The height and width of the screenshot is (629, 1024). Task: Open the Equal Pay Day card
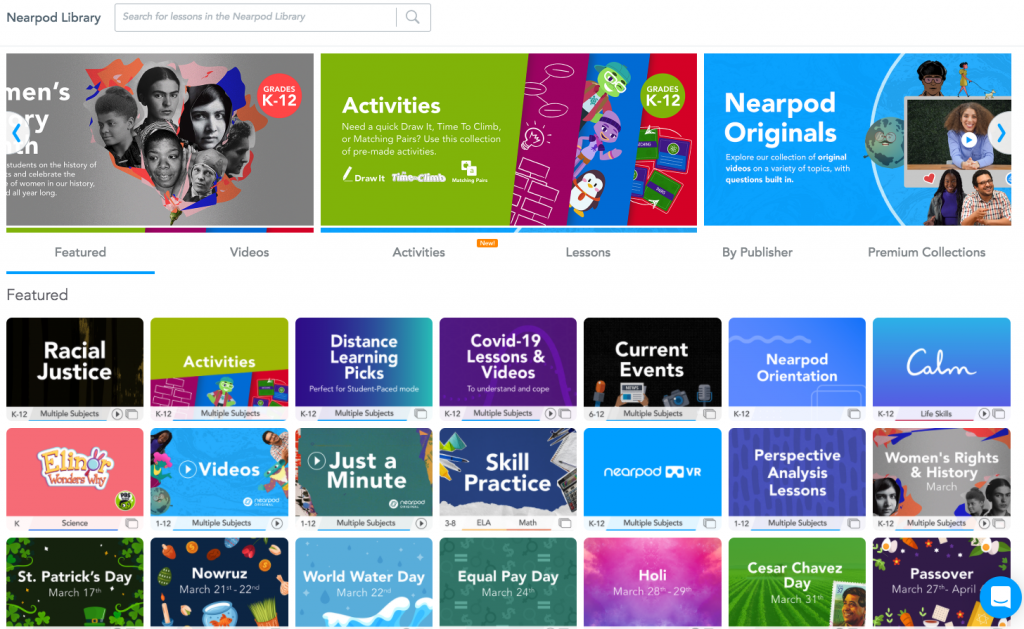(508, 583)
